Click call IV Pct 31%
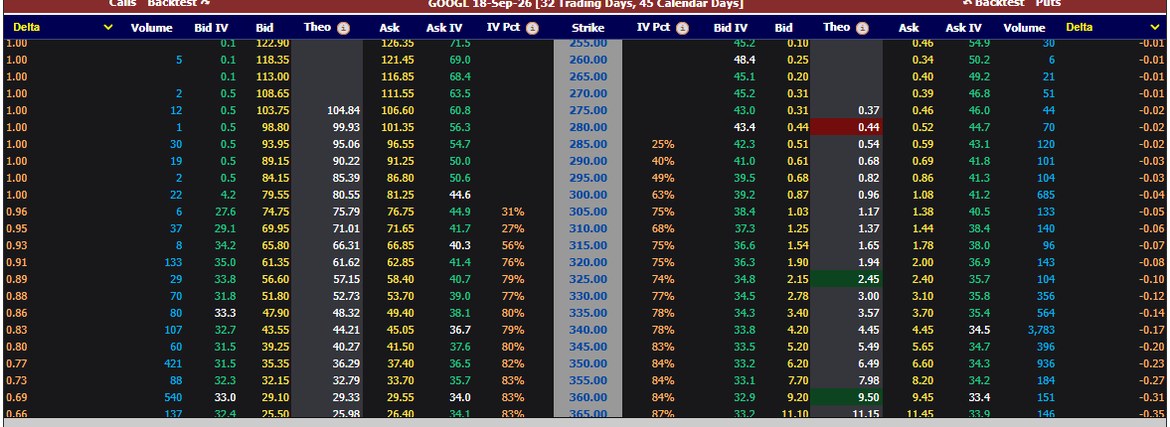Image resolution: width=1170 pixels, height=427 pixels. click(513, 212)
